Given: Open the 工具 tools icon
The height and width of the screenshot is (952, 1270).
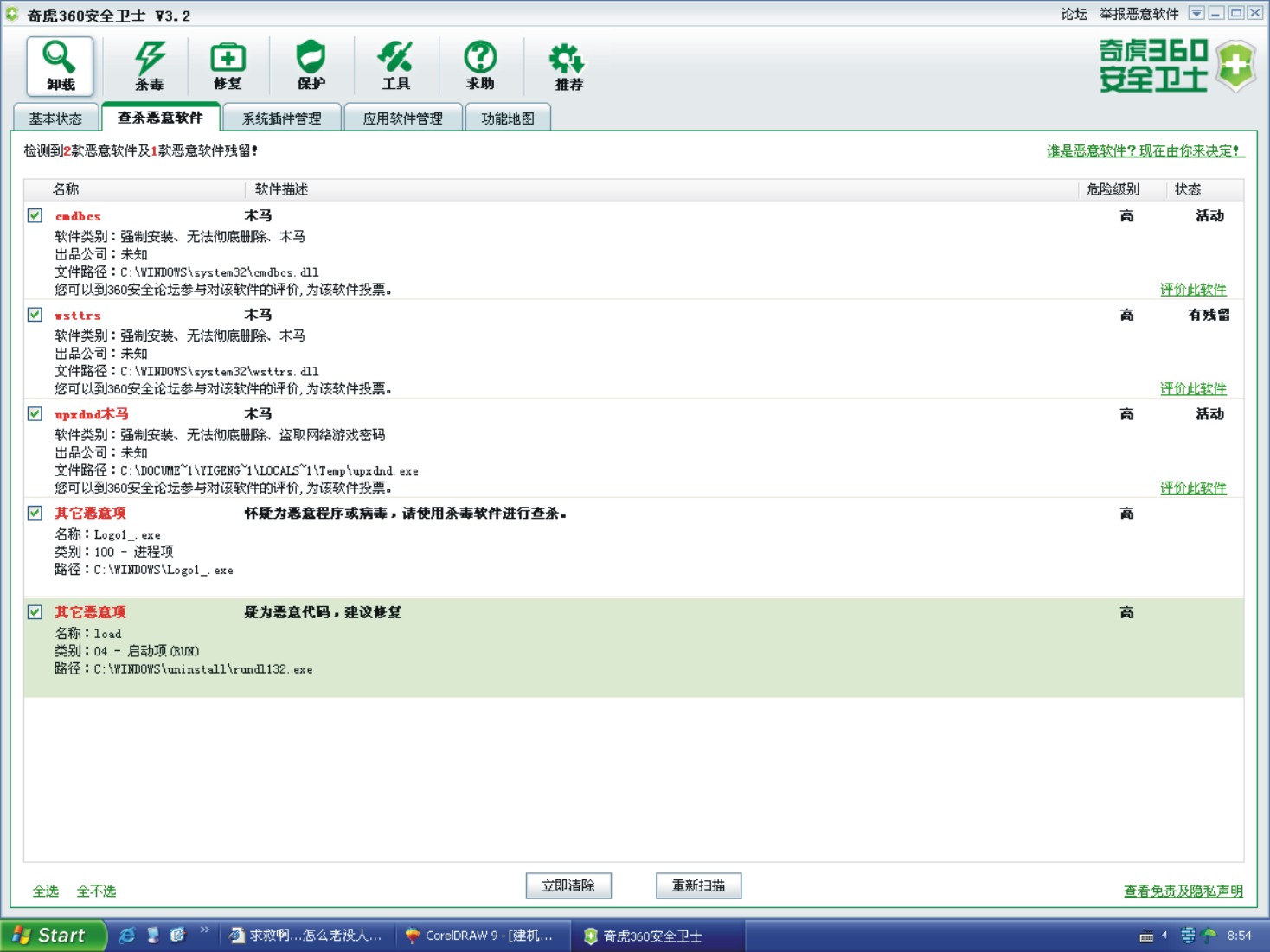Looking at the screenshot, I should (395, 66).
